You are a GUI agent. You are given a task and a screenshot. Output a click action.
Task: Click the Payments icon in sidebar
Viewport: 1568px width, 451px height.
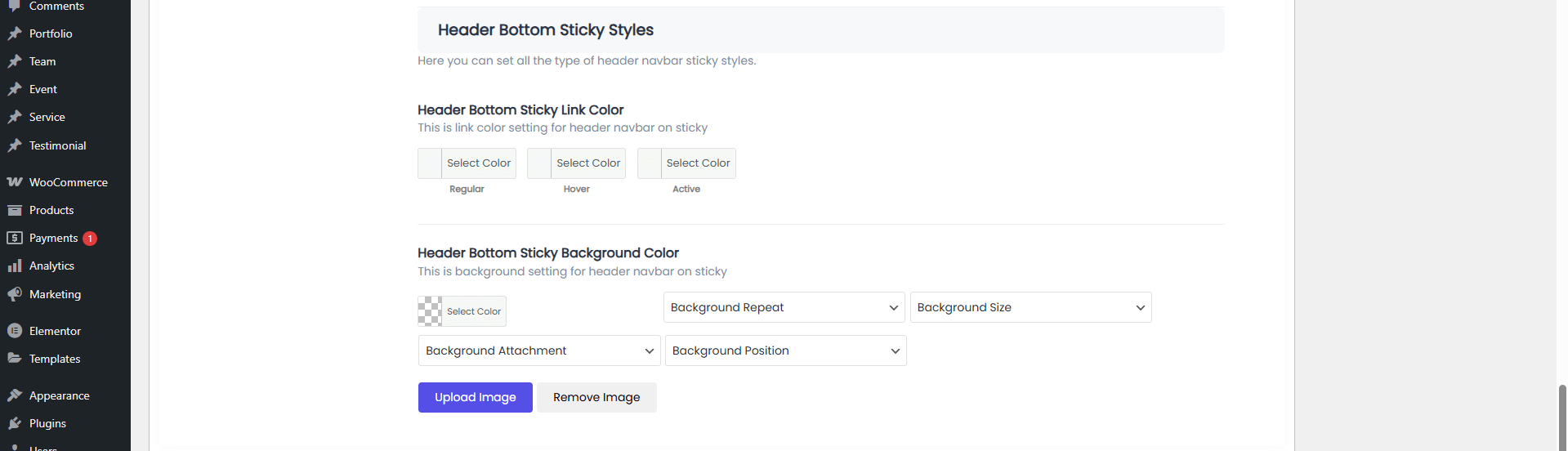tap(15, 239)
